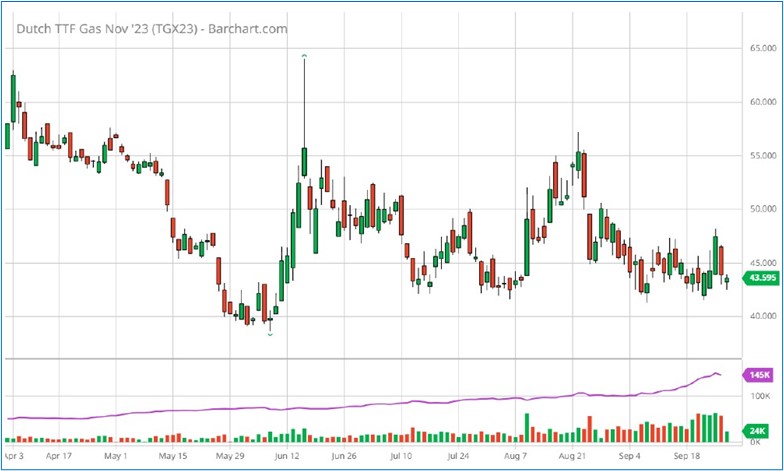784x471 pixels.
Task: Click the May 29 date label
Action: point(230,456)
